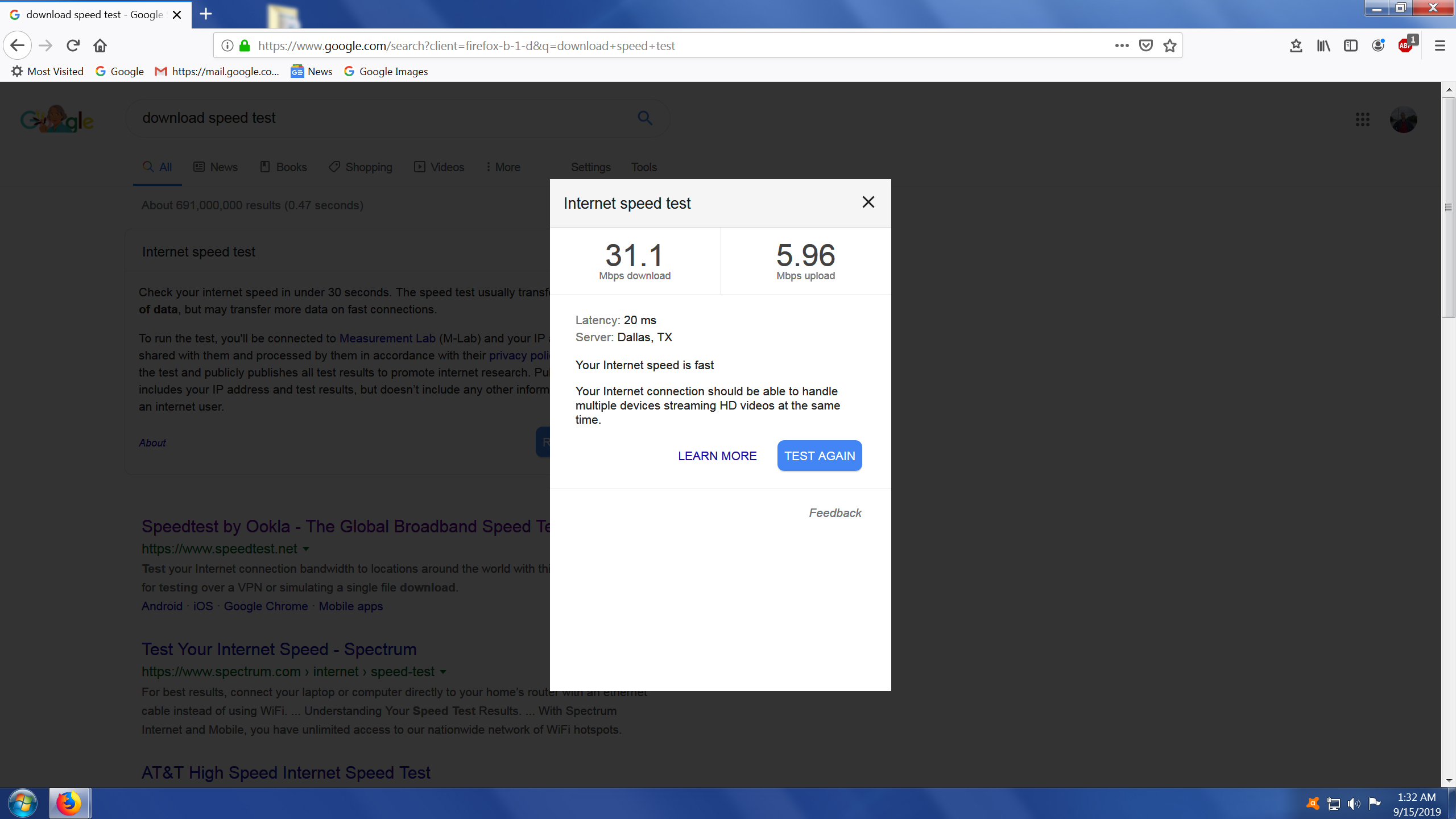Open Avast from the system tray
1456x819 pixels.
click(1313, 803)
